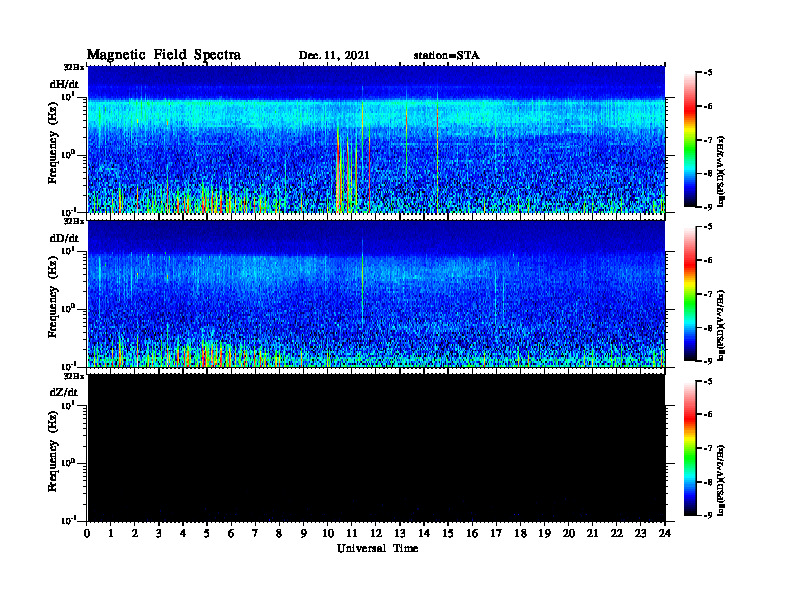Click hour tick label "8" on time axis
Screen dimensions: 792x612
(279, 534)
